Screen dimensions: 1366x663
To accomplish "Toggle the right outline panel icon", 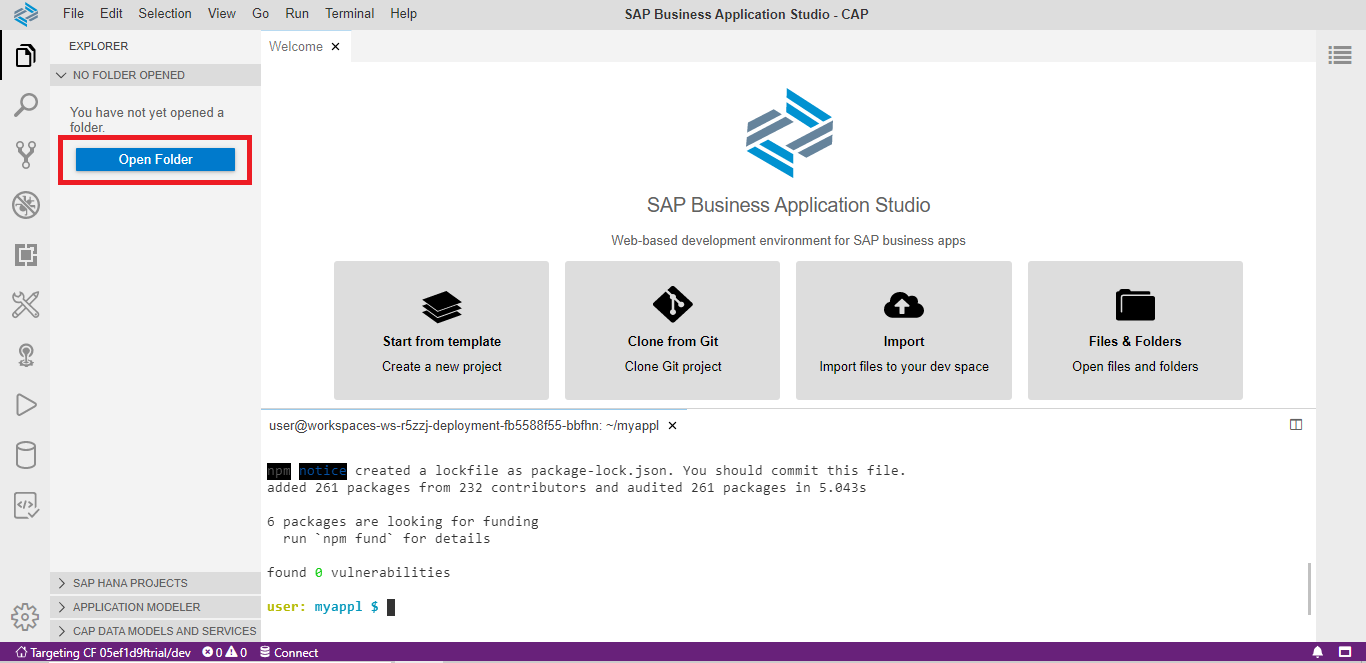I will pyautogui.click(x=1340, y=56).
